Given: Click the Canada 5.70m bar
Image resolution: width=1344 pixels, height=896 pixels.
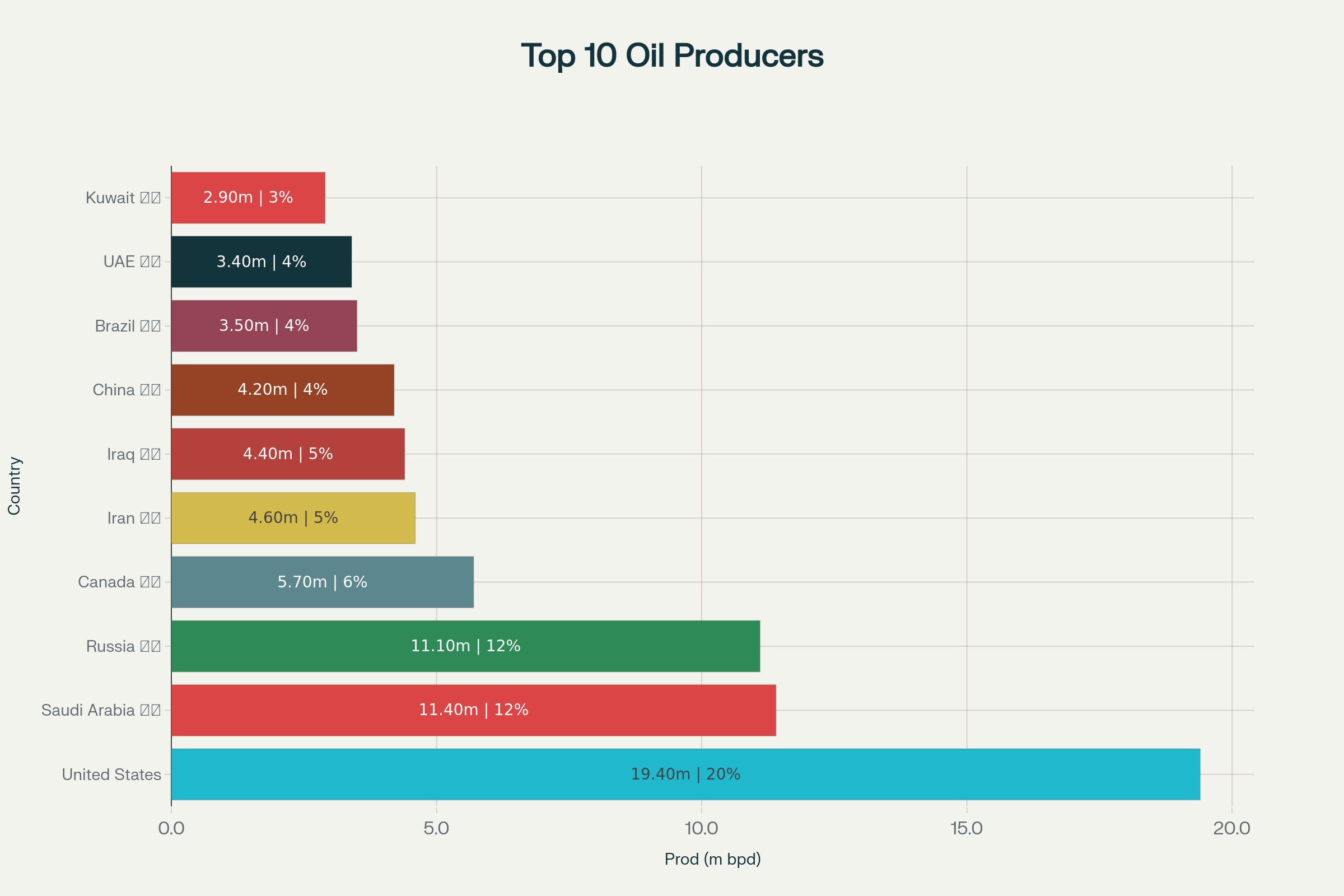Looking at the screenshot, I should [x=323, y=582].
